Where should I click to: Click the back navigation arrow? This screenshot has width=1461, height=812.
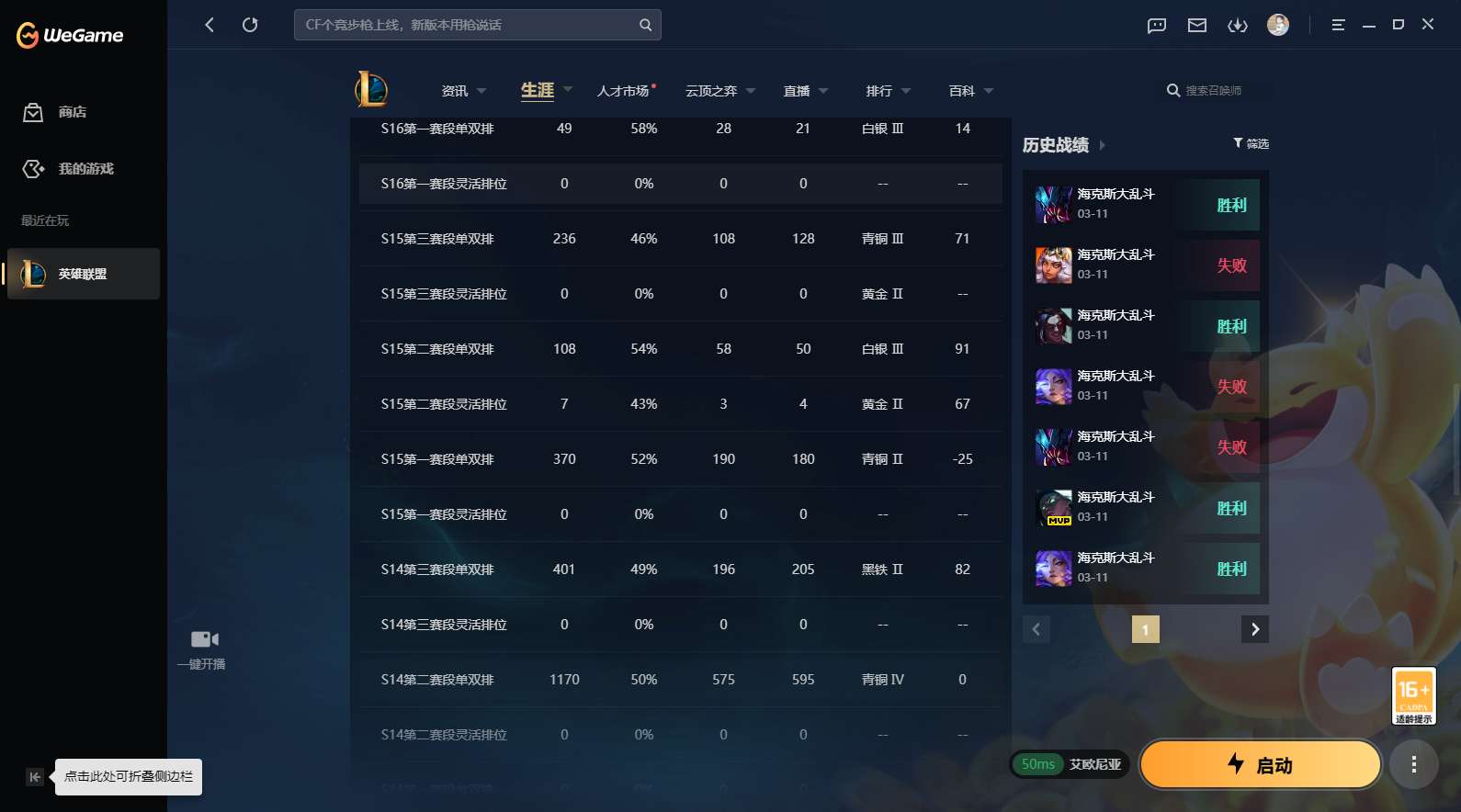[x=210, y=25]
